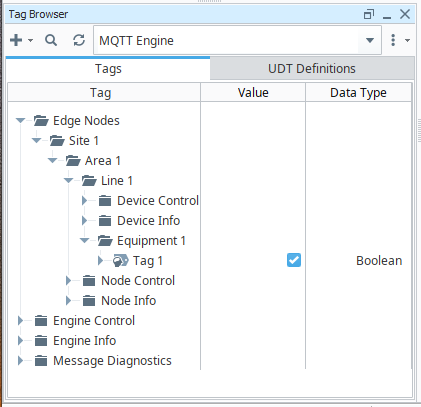Collapse the Site 1 node

click(36, 140)
